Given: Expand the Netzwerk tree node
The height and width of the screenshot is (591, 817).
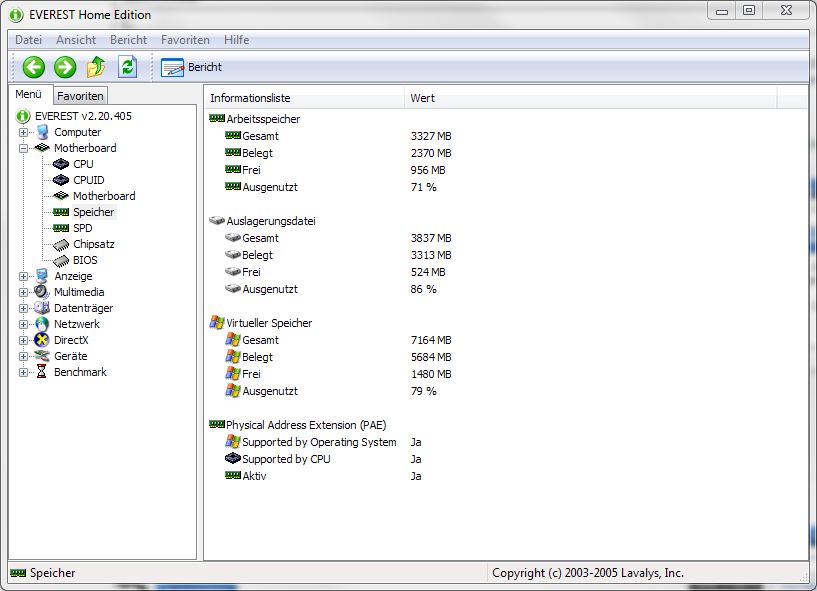Looking at the screenshot, I should click(23, 324).
